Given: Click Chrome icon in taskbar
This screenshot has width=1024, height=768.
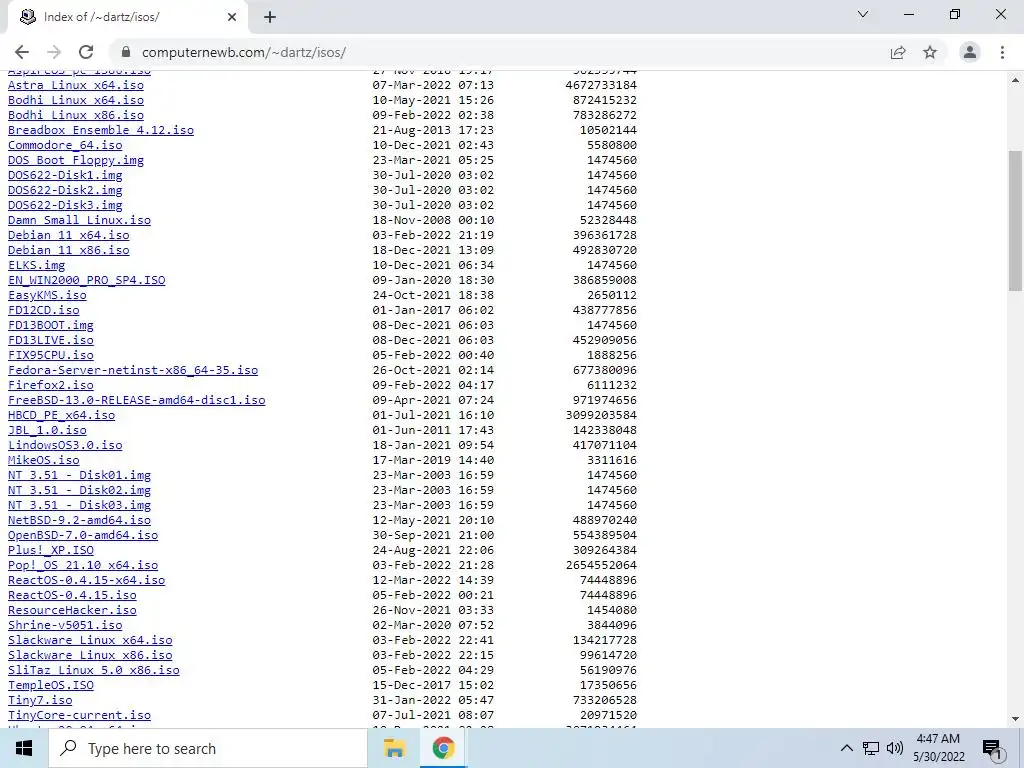Looking at the screenshot, I should tap(443, 748).
